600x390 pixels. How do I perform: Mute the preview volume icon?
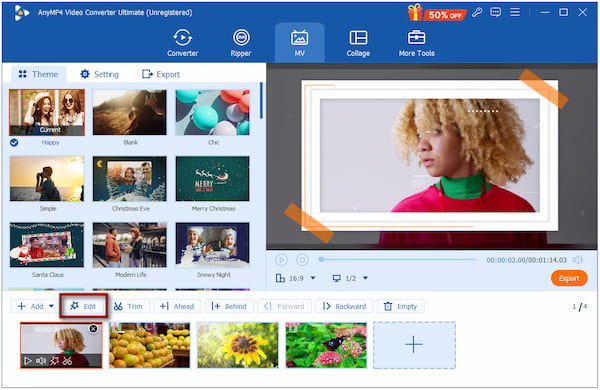point(577,260)
